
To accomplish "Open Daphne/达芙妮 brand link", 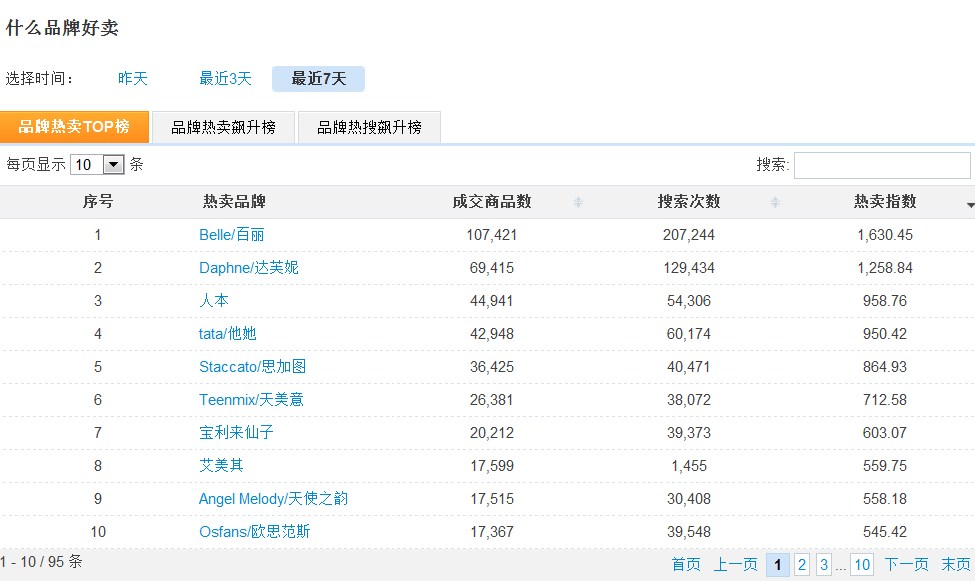I will 248,268.
